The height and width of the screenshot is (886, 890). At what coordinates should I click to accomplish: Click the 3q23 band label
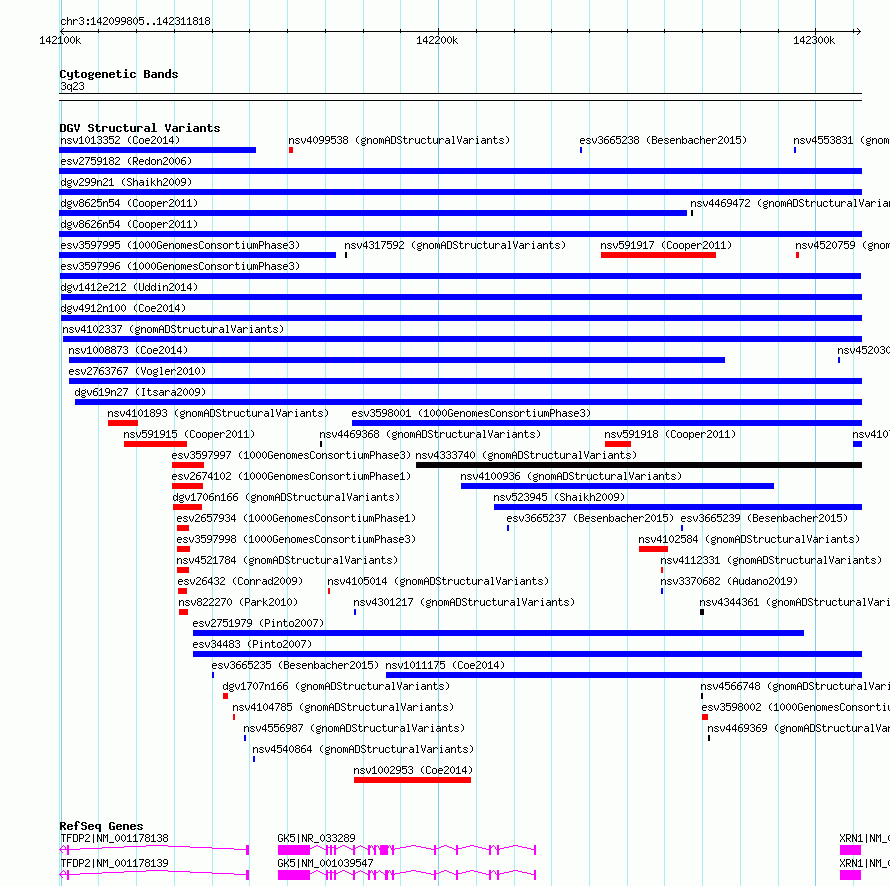point(72,86)
